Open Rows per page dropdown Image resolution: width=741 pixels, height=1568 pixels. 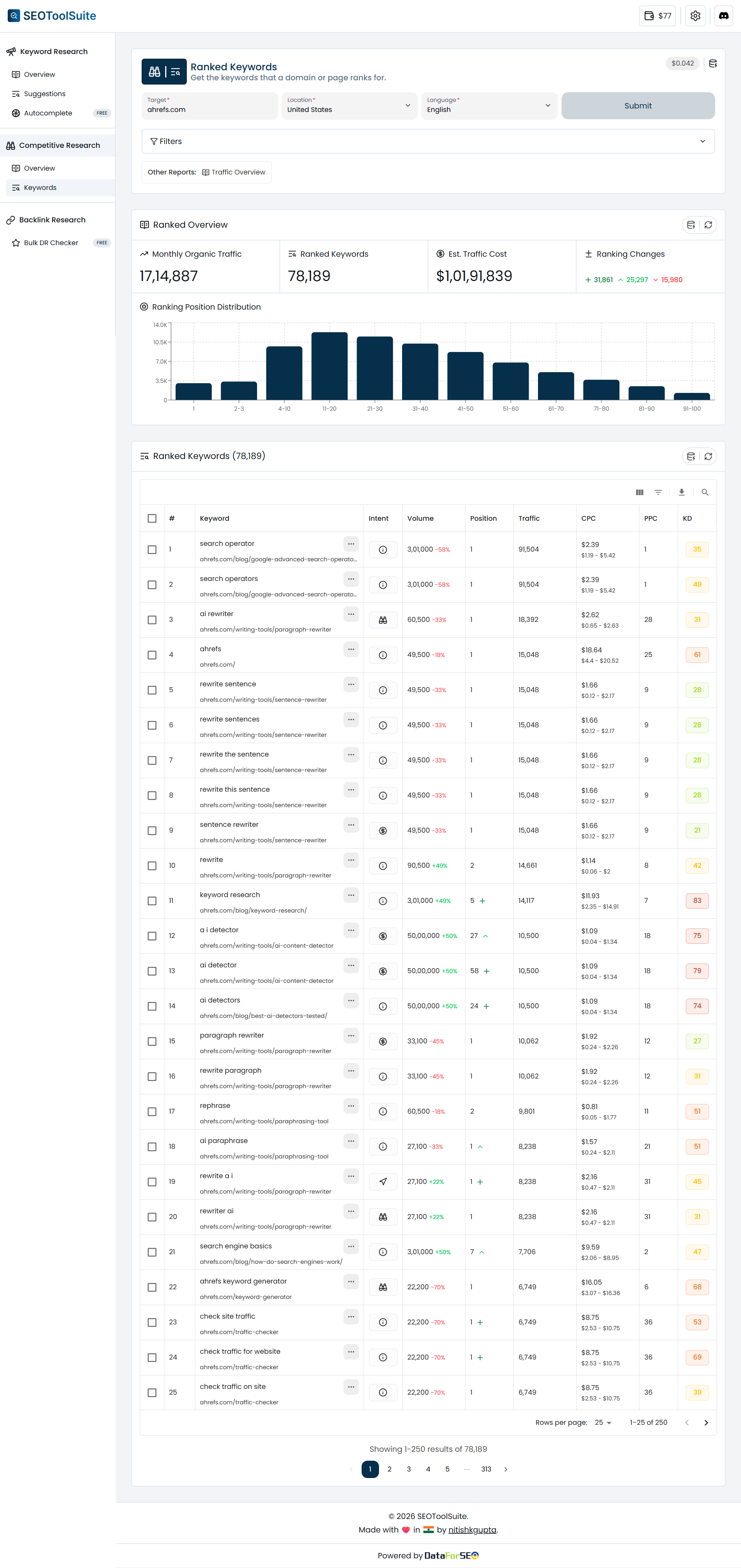point(603,1422)
